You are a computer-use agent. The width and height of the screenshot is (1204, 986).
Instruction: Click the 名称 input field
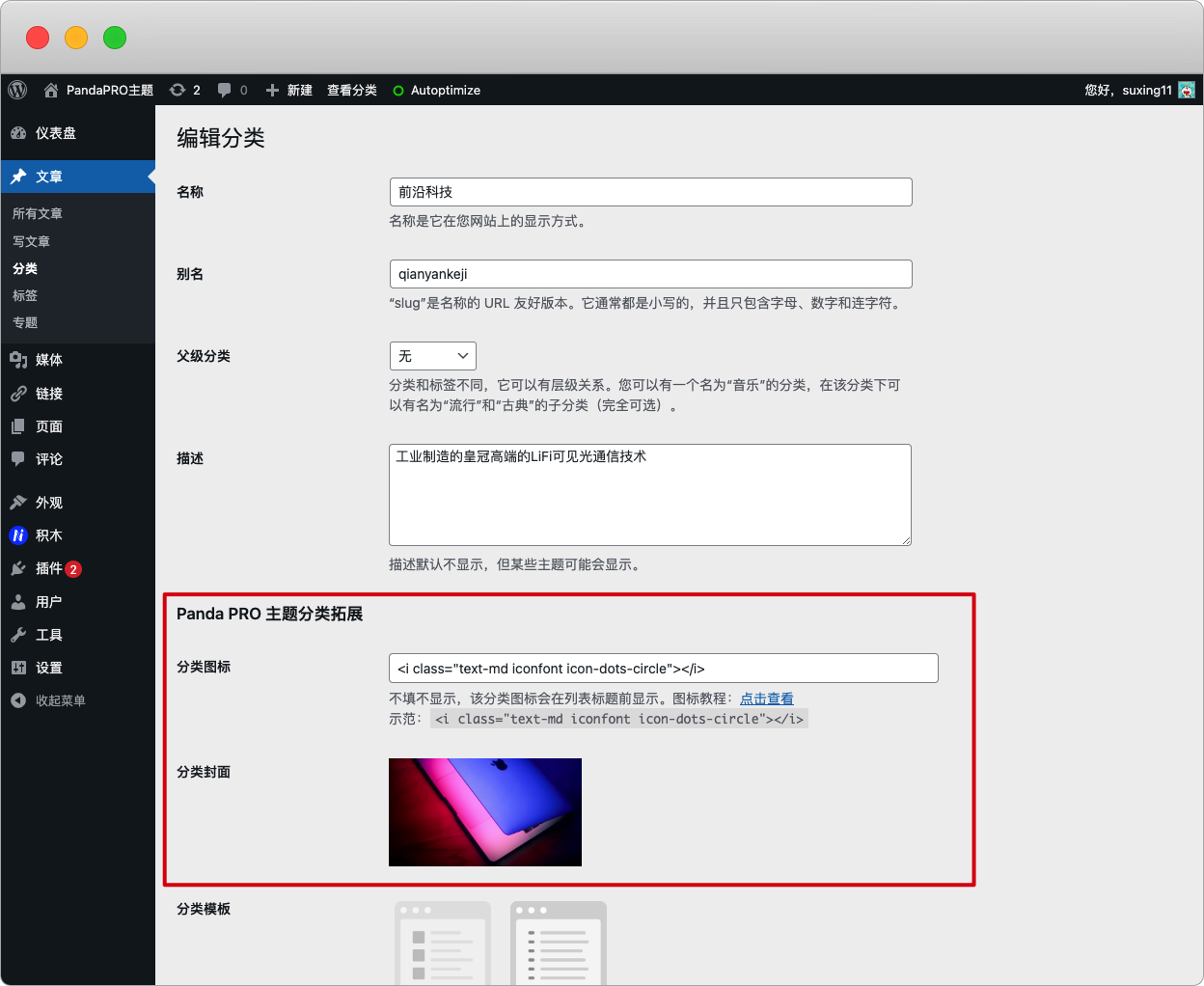(651, 192)
